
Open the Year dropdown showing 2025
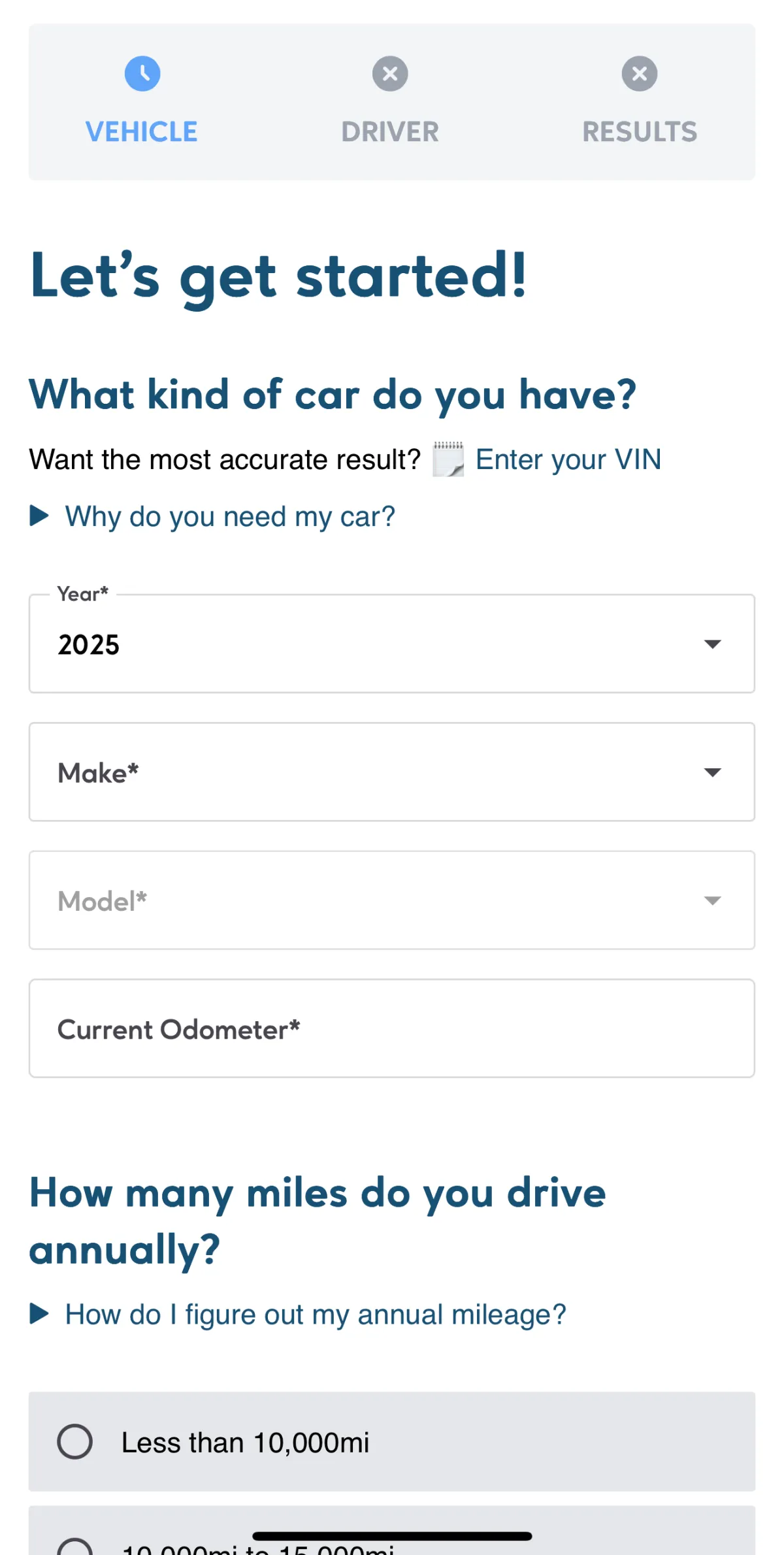pyautogui.click(x=392, y=644)
